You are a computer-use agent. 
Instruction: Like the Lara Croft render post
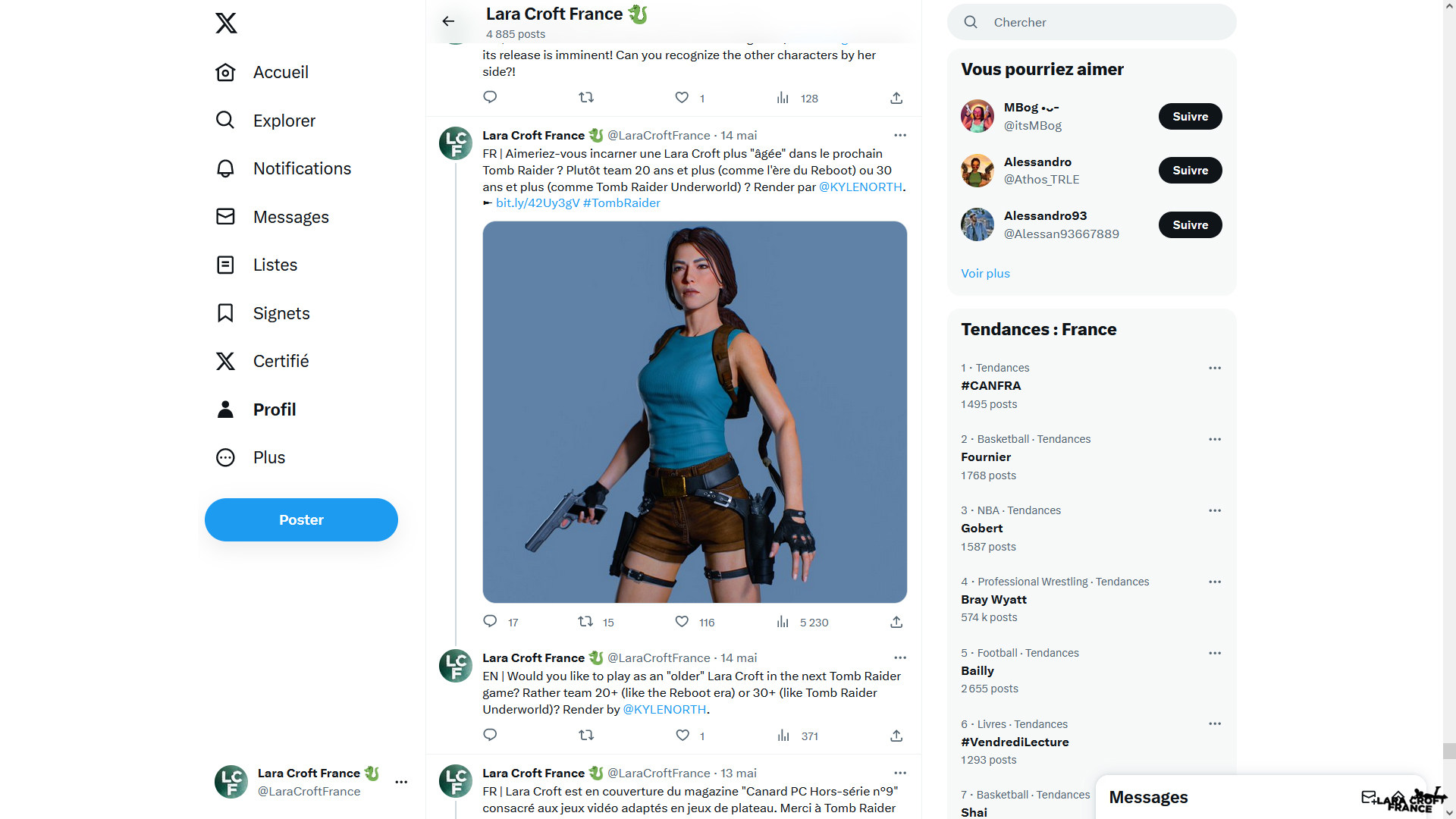click(x=682, y=622)
